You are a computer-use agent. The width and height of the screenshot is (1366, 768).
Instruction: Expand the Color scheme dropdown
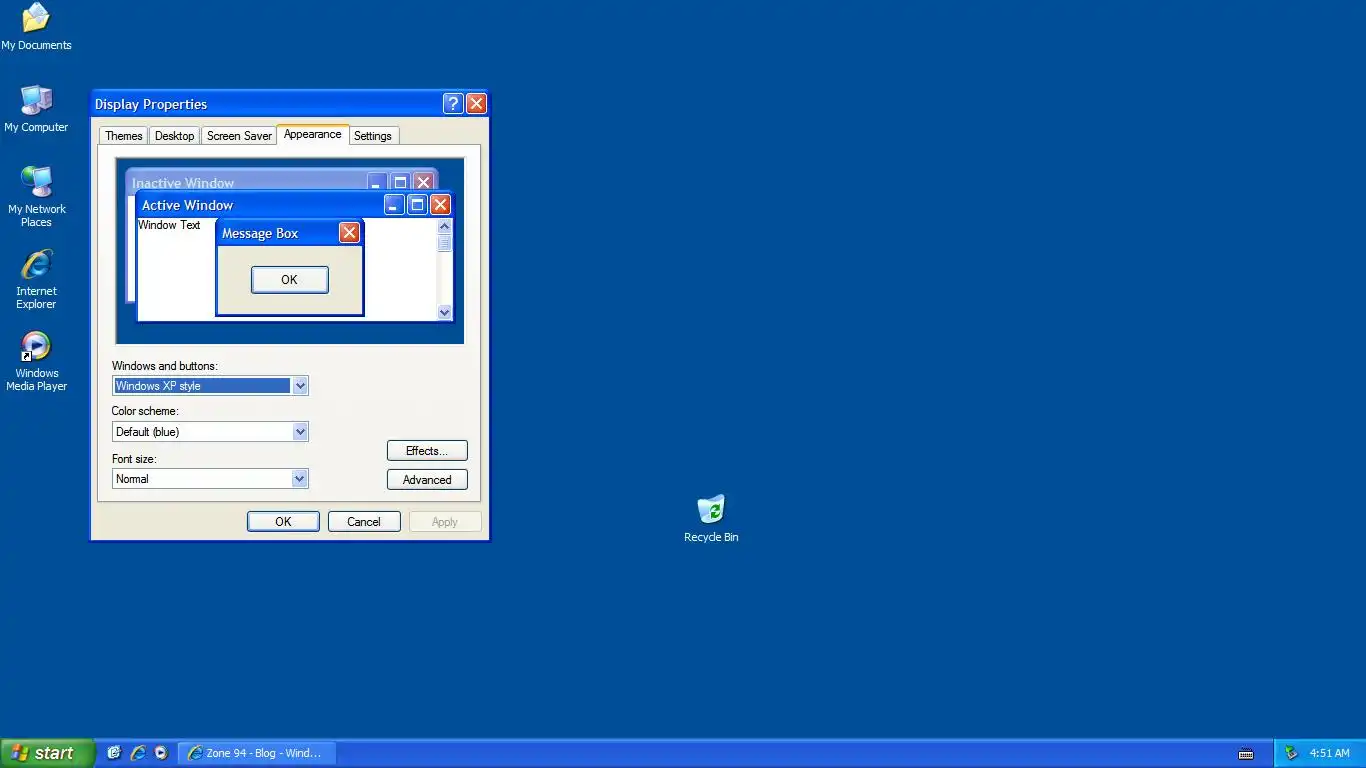click(299, 432)
